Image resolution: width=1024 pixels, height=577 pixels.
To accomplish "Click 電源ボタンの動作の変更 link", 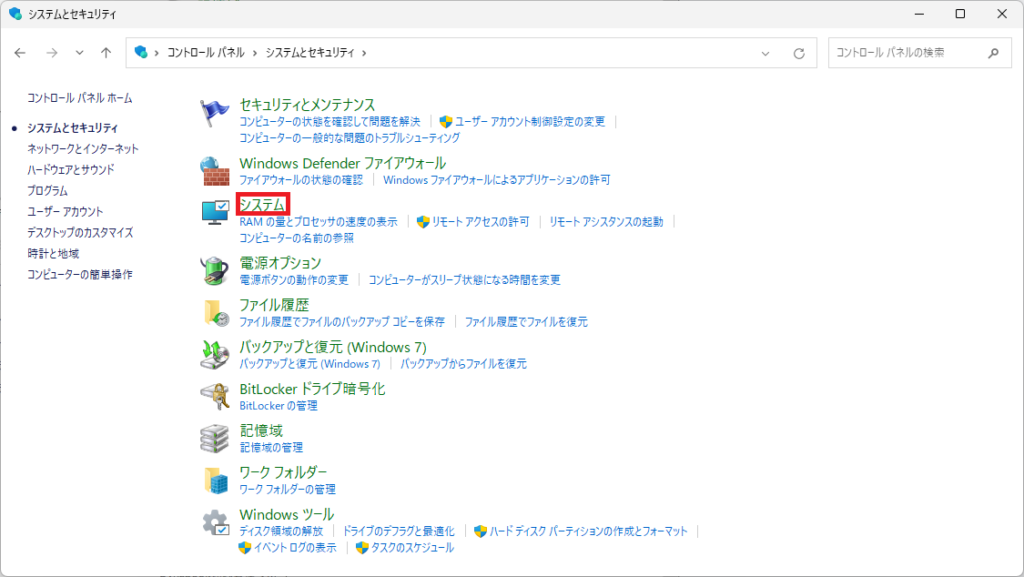I will point(294,280).
